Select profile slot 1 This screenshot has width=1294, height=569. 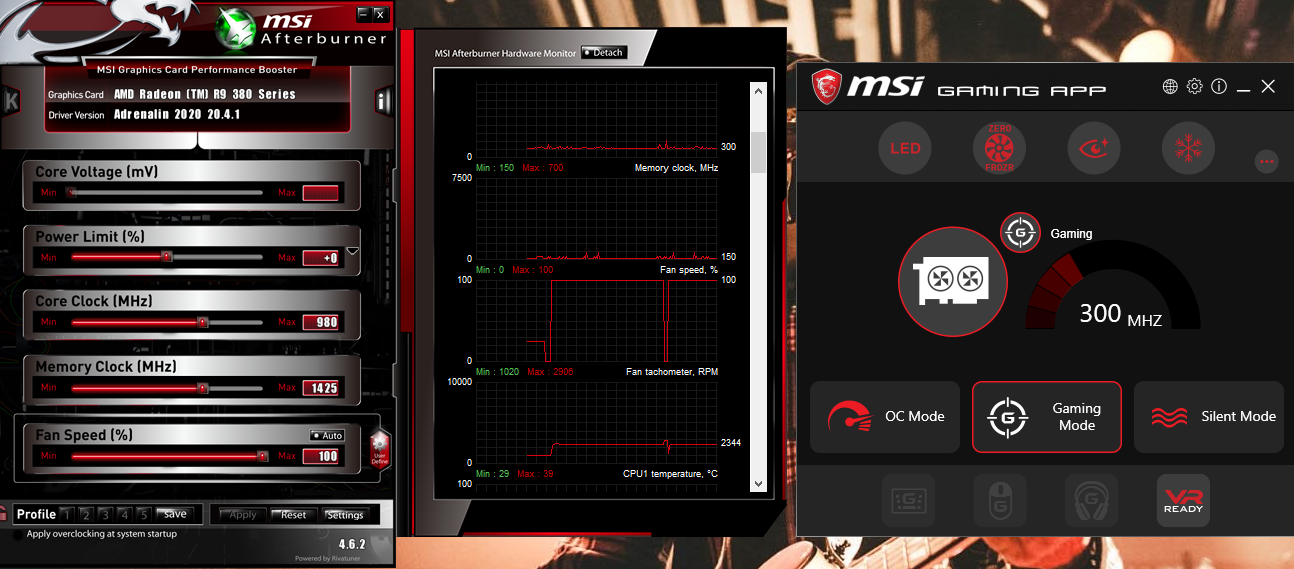66,514
